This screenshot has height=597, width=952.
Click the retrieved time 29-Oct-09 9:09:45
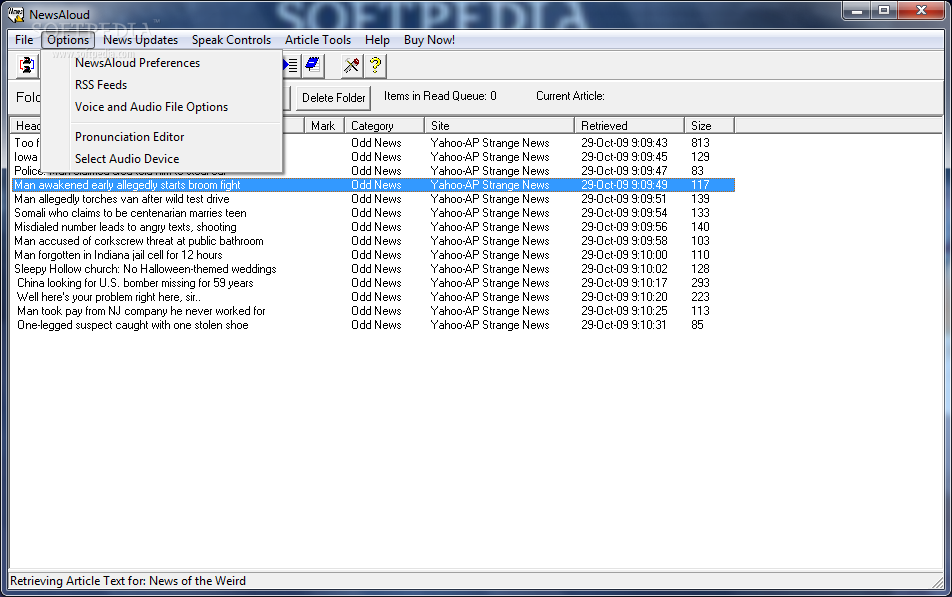(624, 157)
